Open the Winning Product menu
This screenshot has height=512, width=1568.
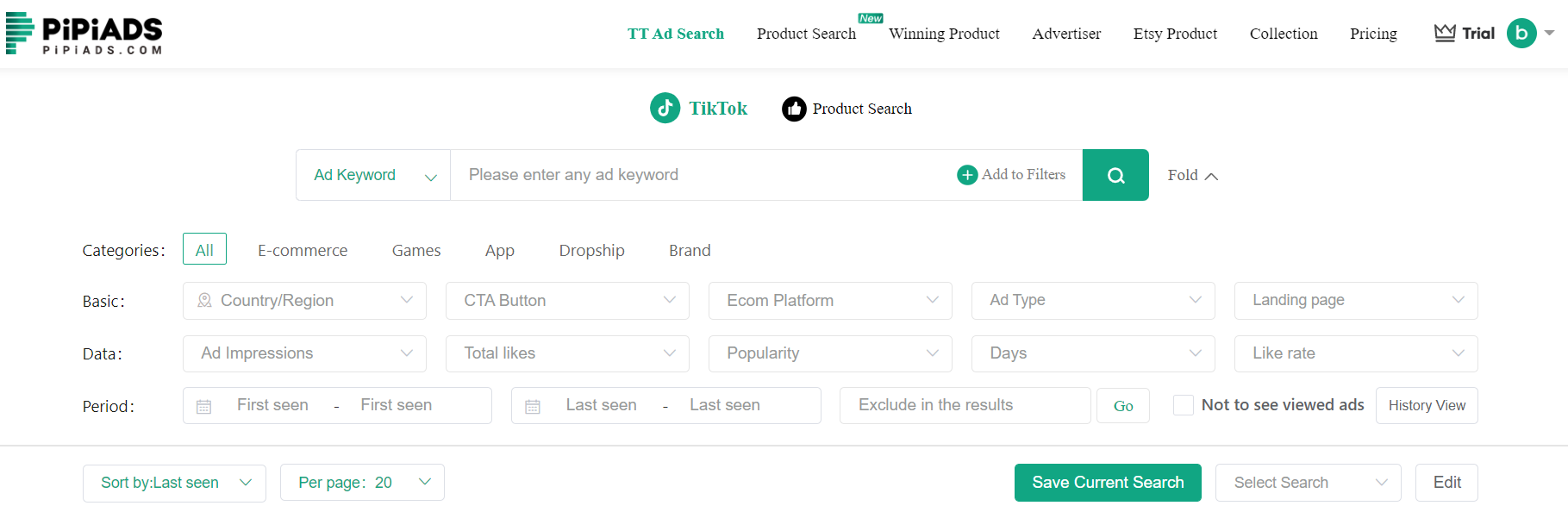pyautogui.click(x=944, y=34)
